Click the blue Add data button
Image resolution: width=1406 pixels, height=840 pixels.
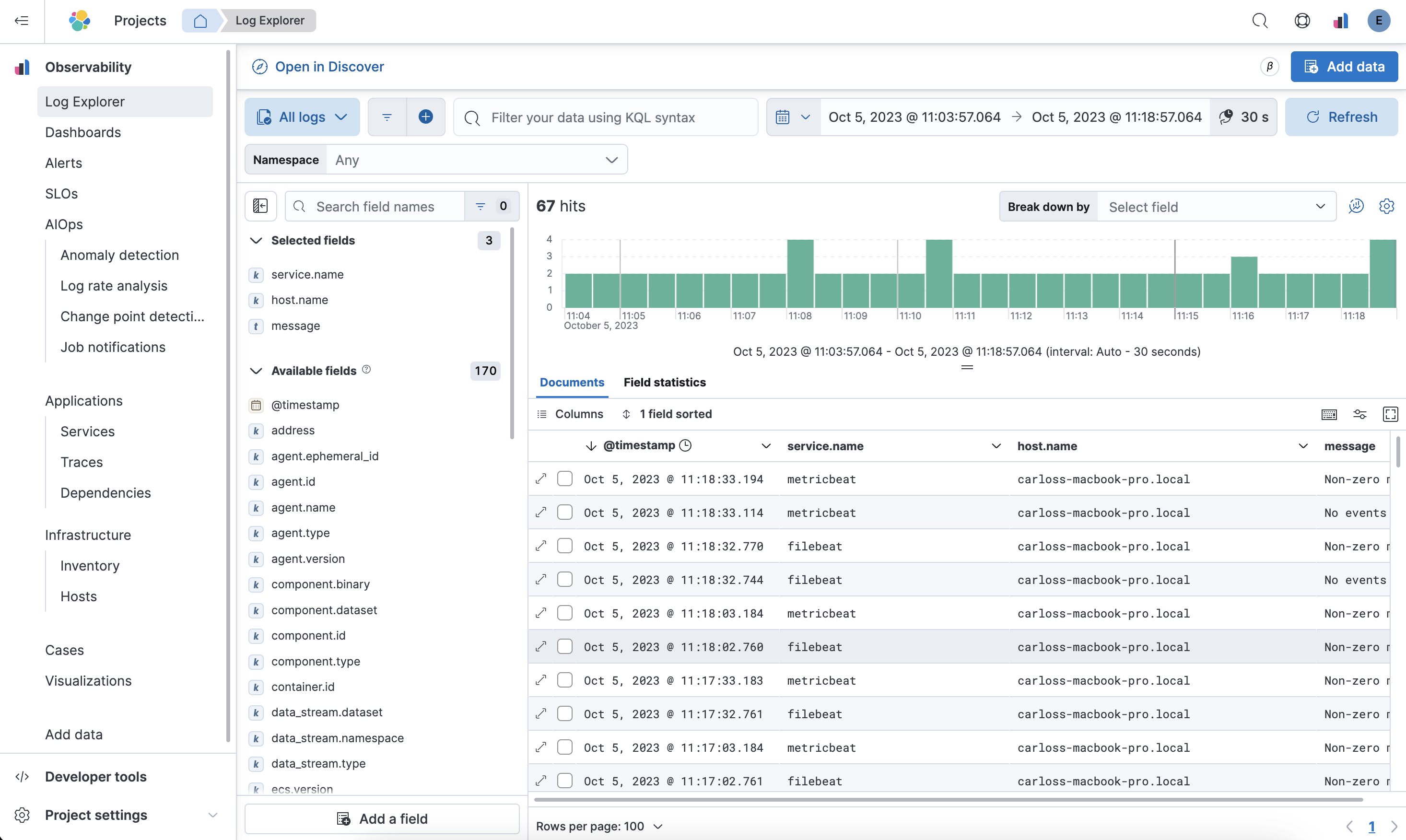point(1344,67)
